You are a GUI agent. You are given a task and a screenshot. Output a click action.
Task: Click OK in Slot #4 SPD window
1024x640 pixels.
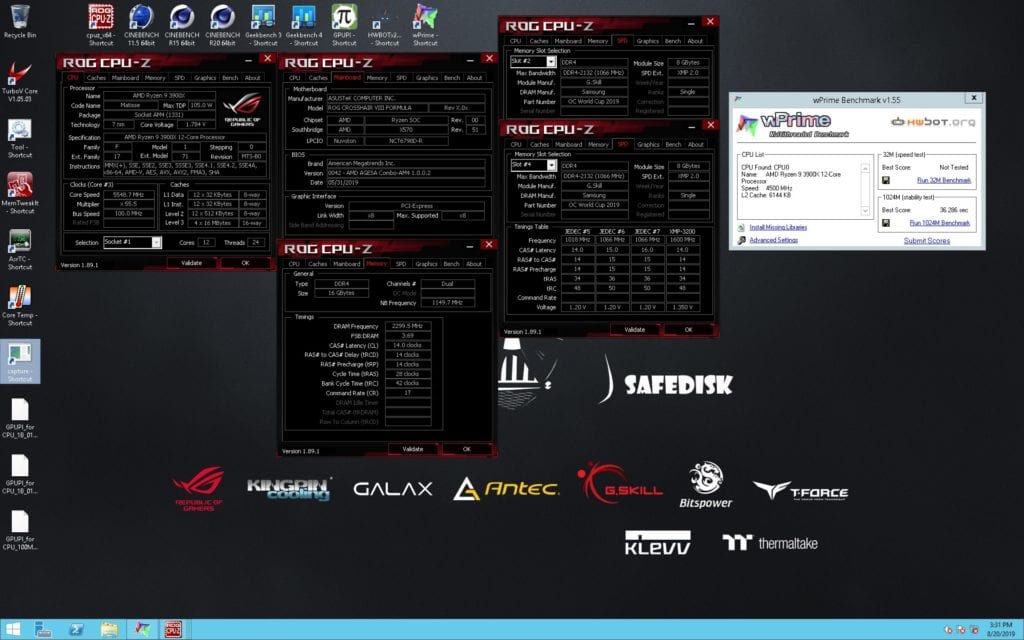pyautogui.click(x=688, y=330)
